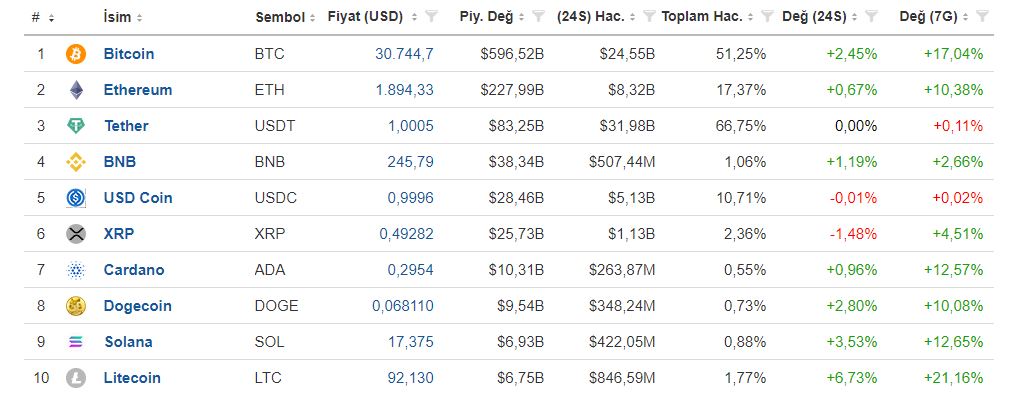Click the Ethereum diamond logo icon
This screenshot has height=412, width=1017.
point(77,90)
